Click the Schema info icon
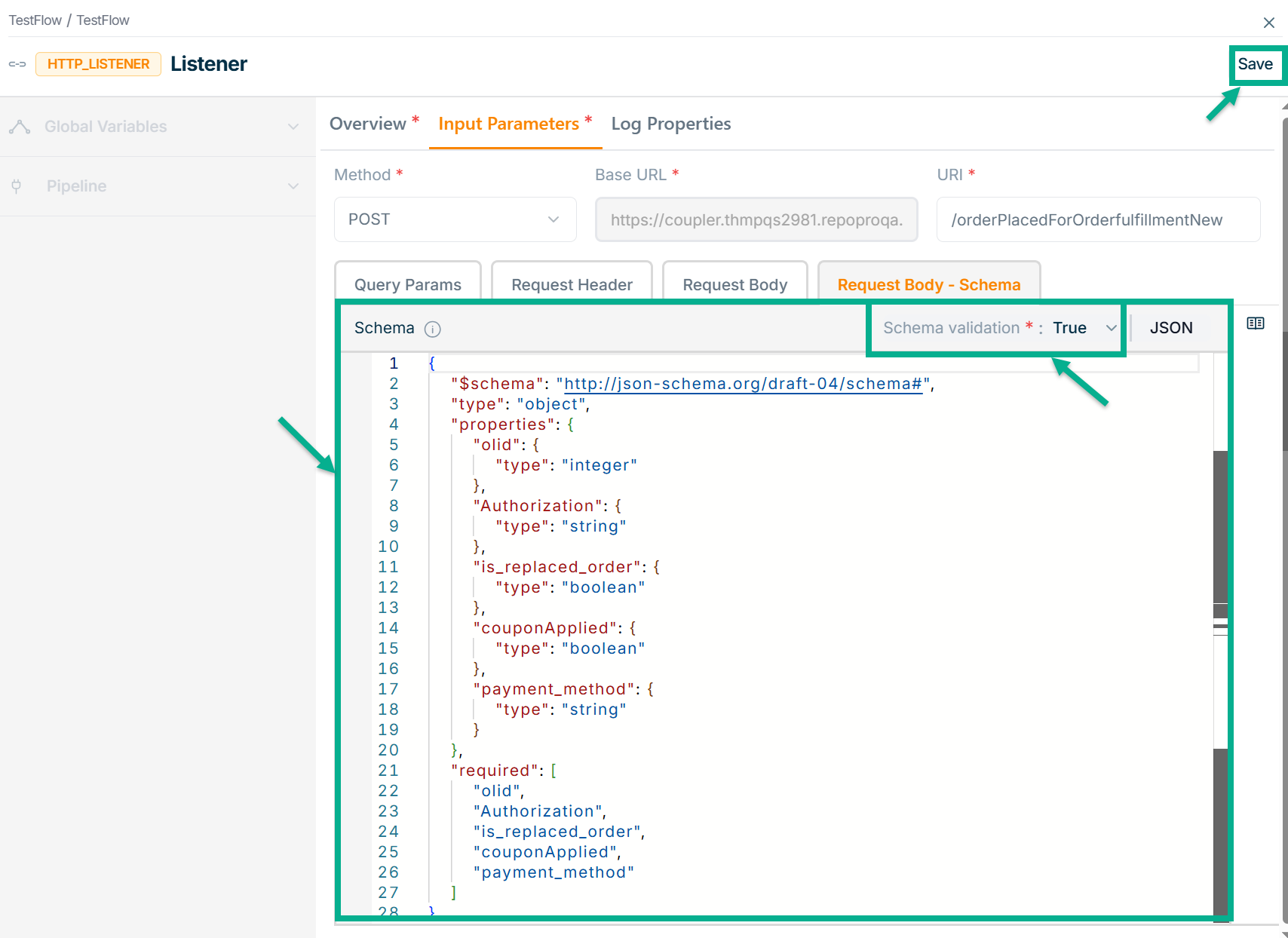1288x938 pixels. pos(432,329)
